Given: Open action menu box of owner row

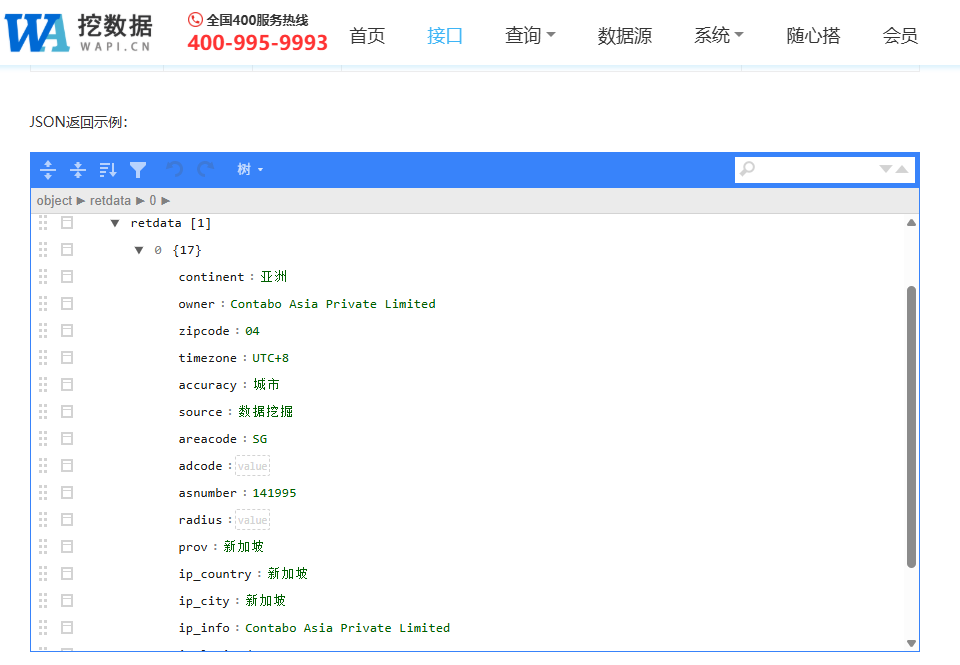Looking at the screenshot, I should coord(67,304).
